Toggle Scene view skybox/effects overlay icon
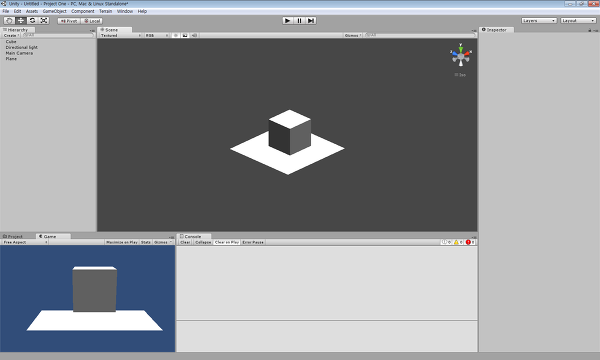Image resolution: width=600 pixels, height=360 pixels. pyautogui.click(x=185, y=36)
